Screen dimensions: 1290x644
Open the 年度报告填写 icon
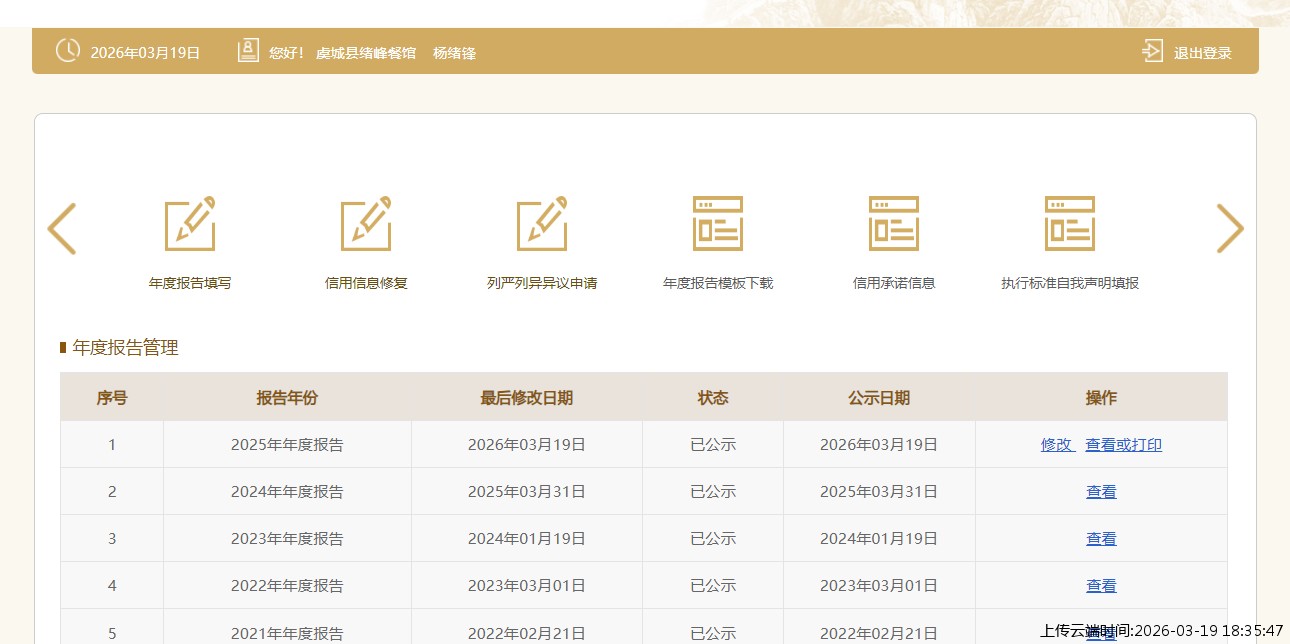point(190,224)
